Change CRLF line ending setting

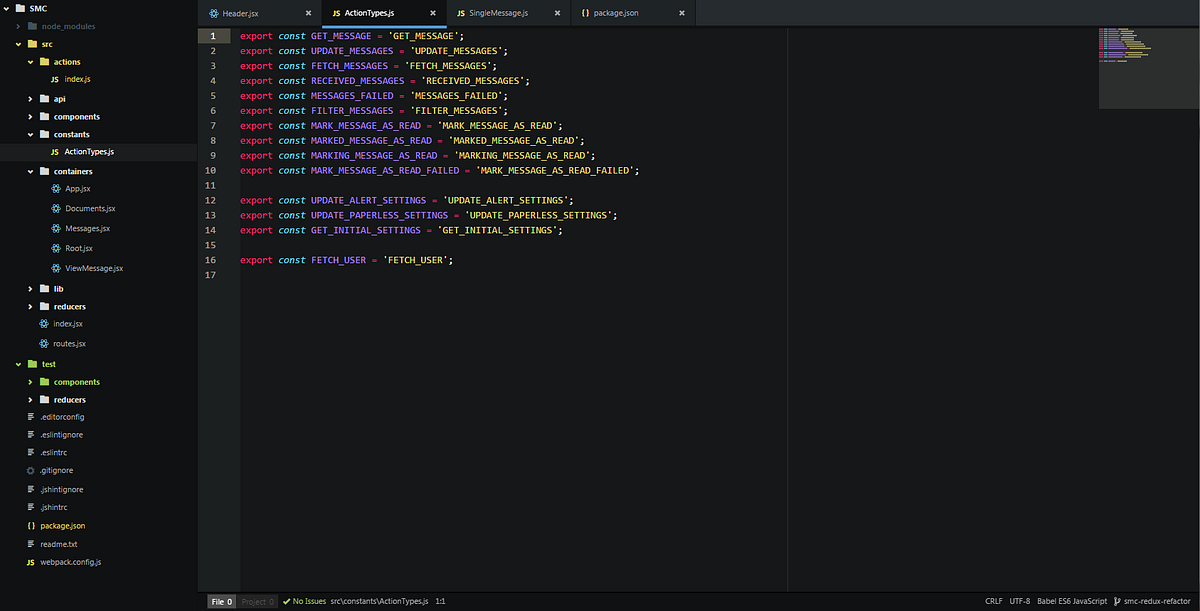tap(993, 601)
